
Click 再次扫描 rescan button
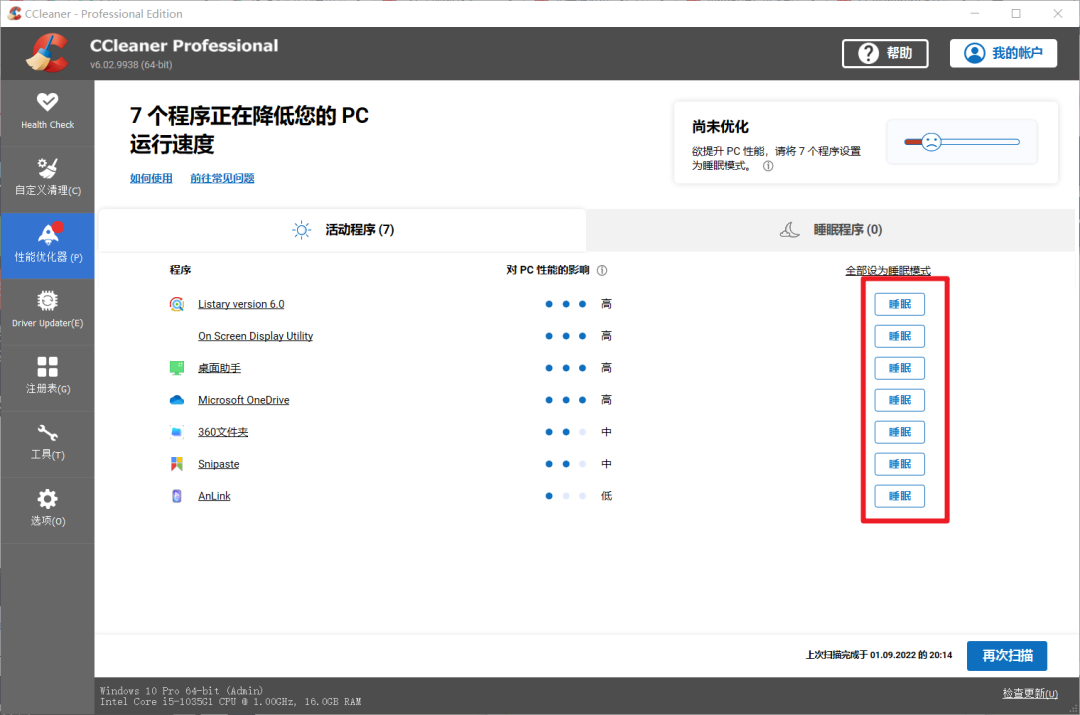pos(1007,656)
